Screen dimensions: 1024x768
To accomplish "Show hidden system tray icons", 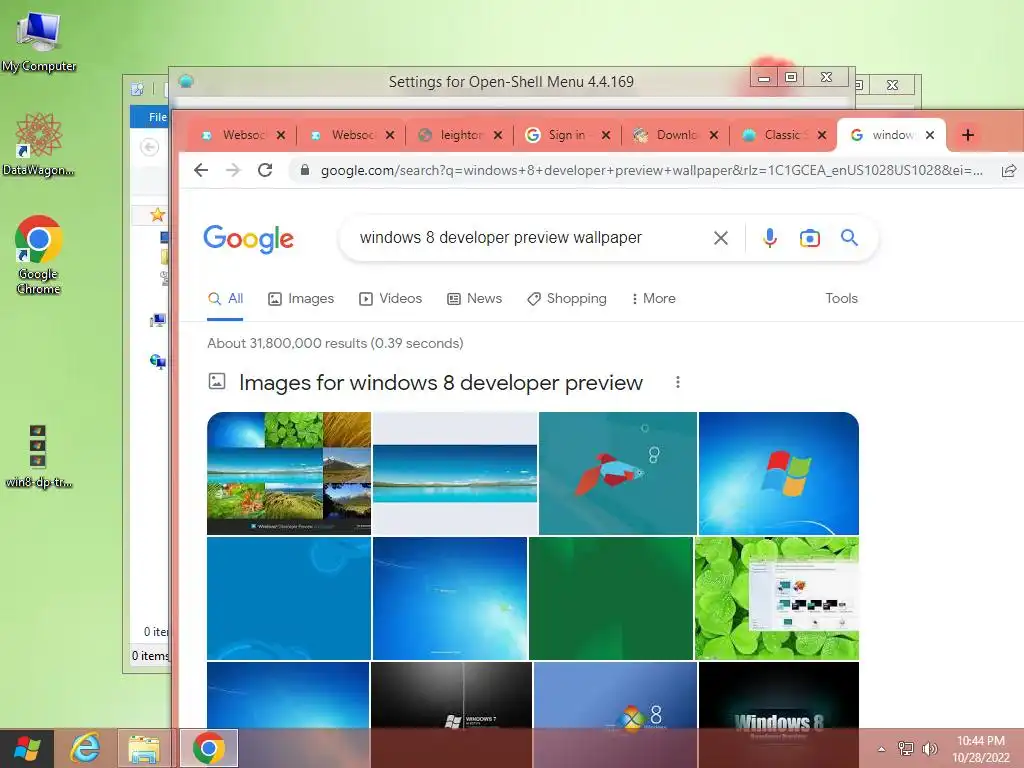I will 882,749.
